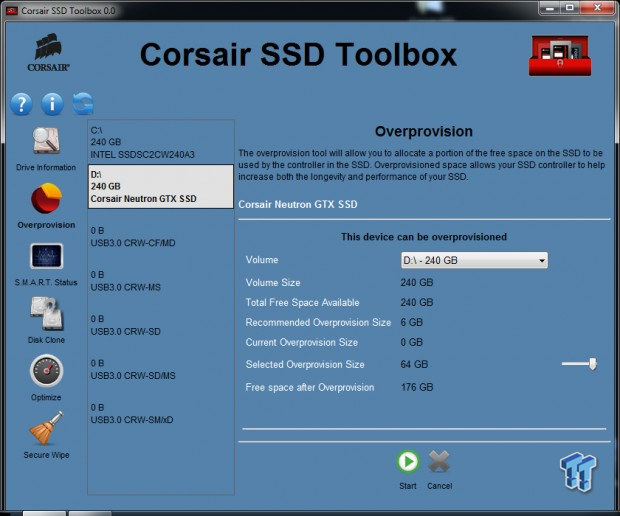The height and width of the screenshot is (516, 620).
Task: Select USB3.0 CRW-MS device
Action: [x=161, y=281]
